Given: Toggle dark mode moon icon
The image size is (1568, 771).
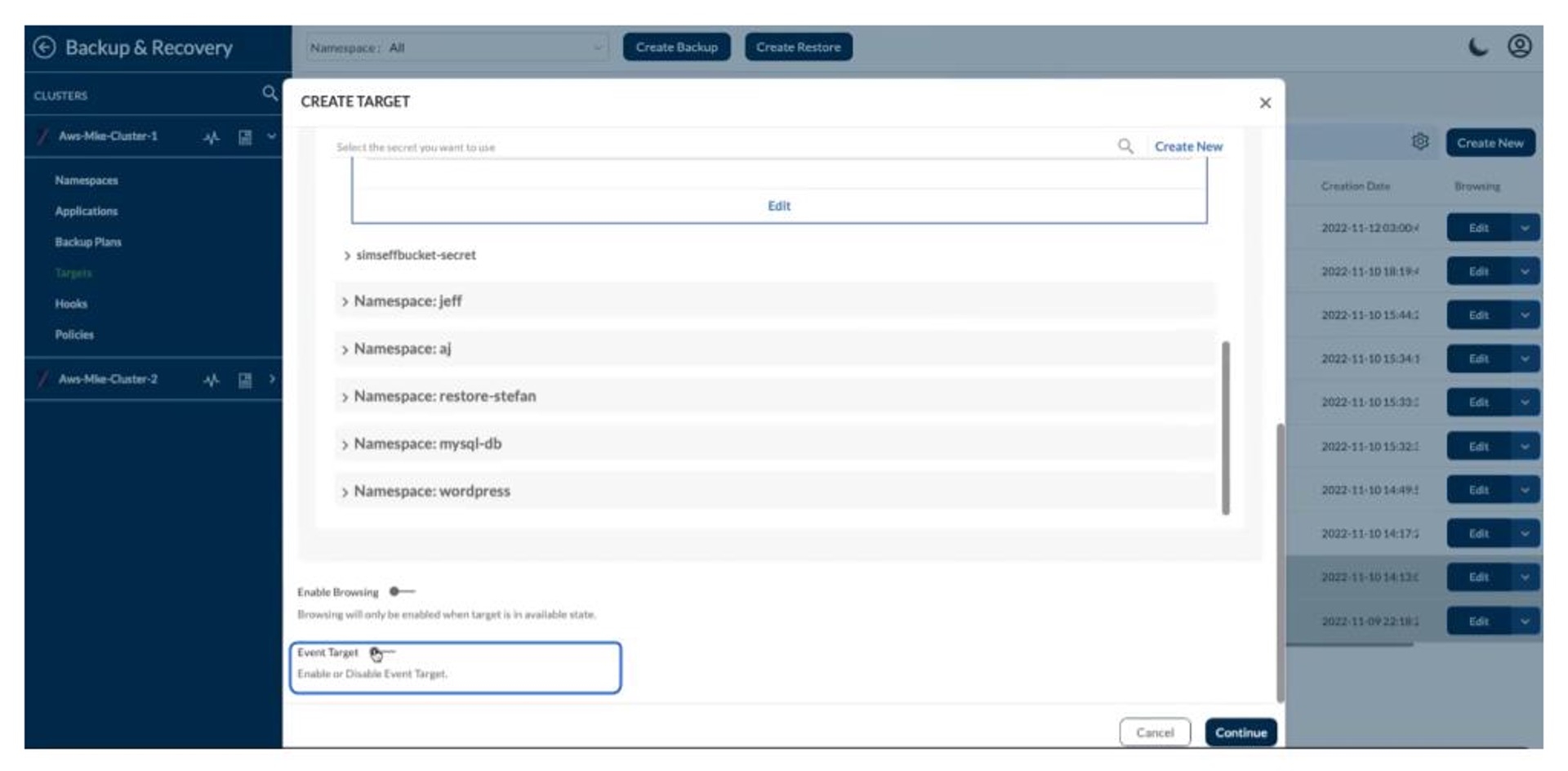Looking at the screenshot, I should [1477, 47].
